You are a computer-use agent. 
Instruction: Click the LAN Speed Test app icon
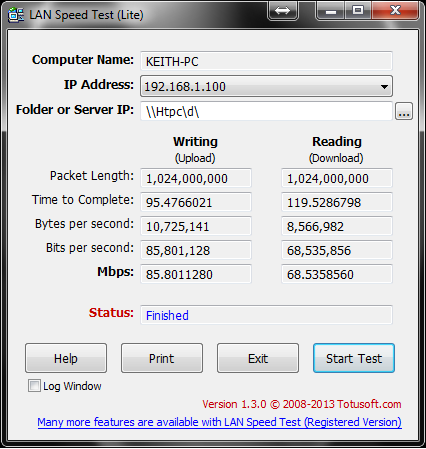pos(16,15)
